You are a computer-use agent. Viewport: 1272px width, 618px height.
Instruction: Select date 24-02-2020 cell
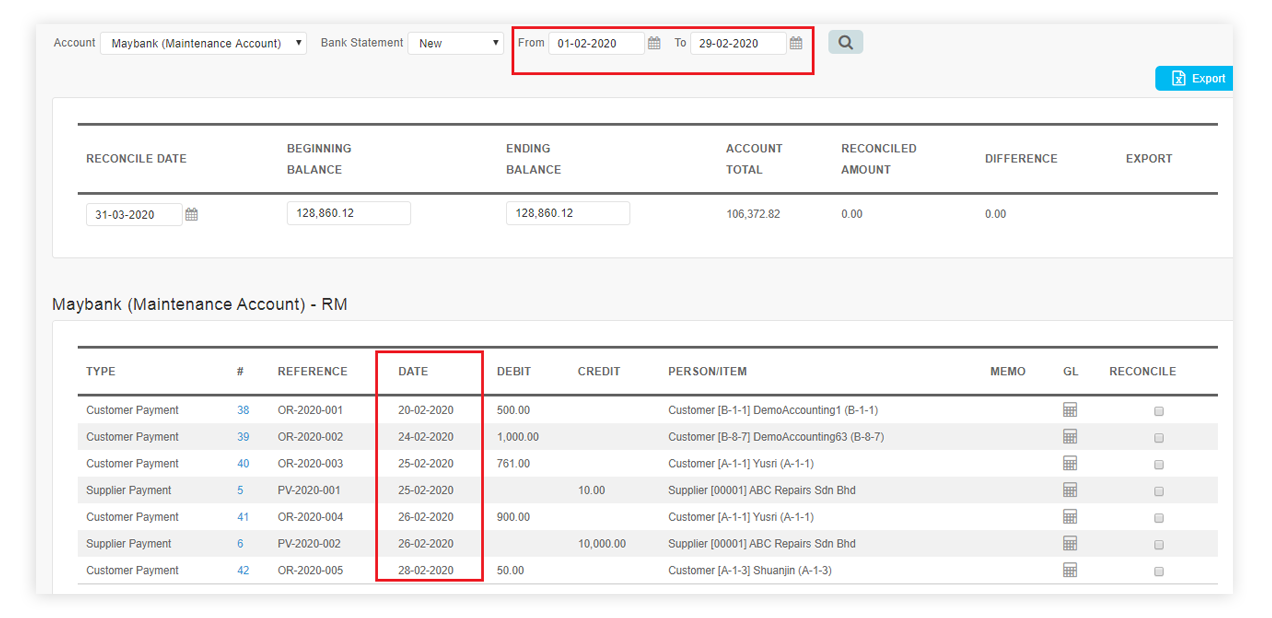426,437
